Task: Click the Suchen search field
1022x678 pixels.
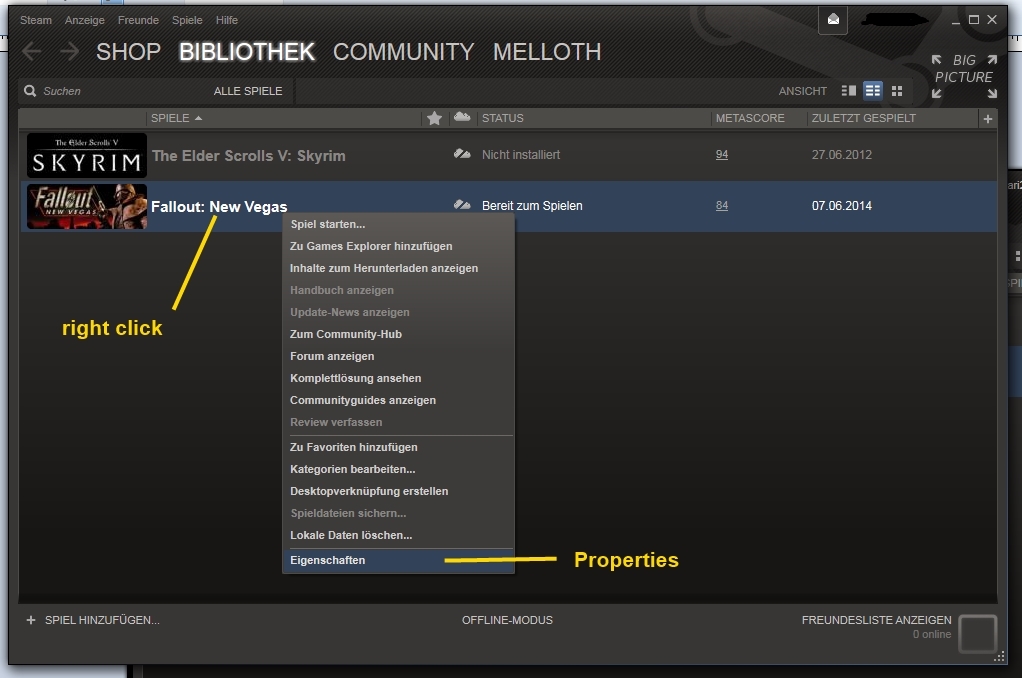Action: coord(117,91)
